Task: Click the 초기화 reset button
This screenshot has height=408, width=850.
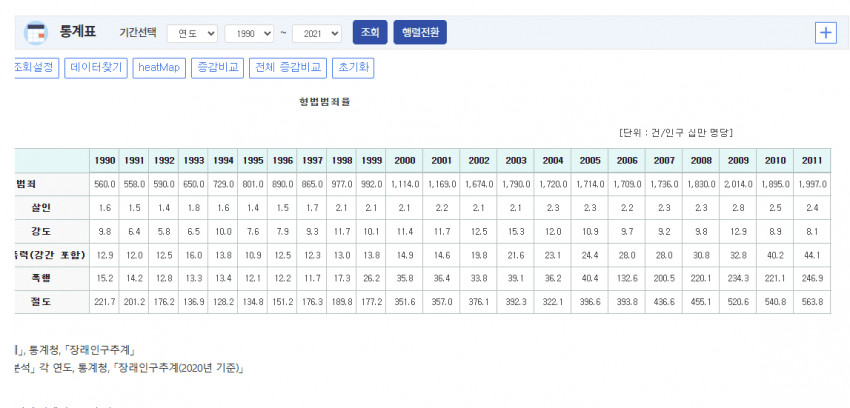Action: 352,68
